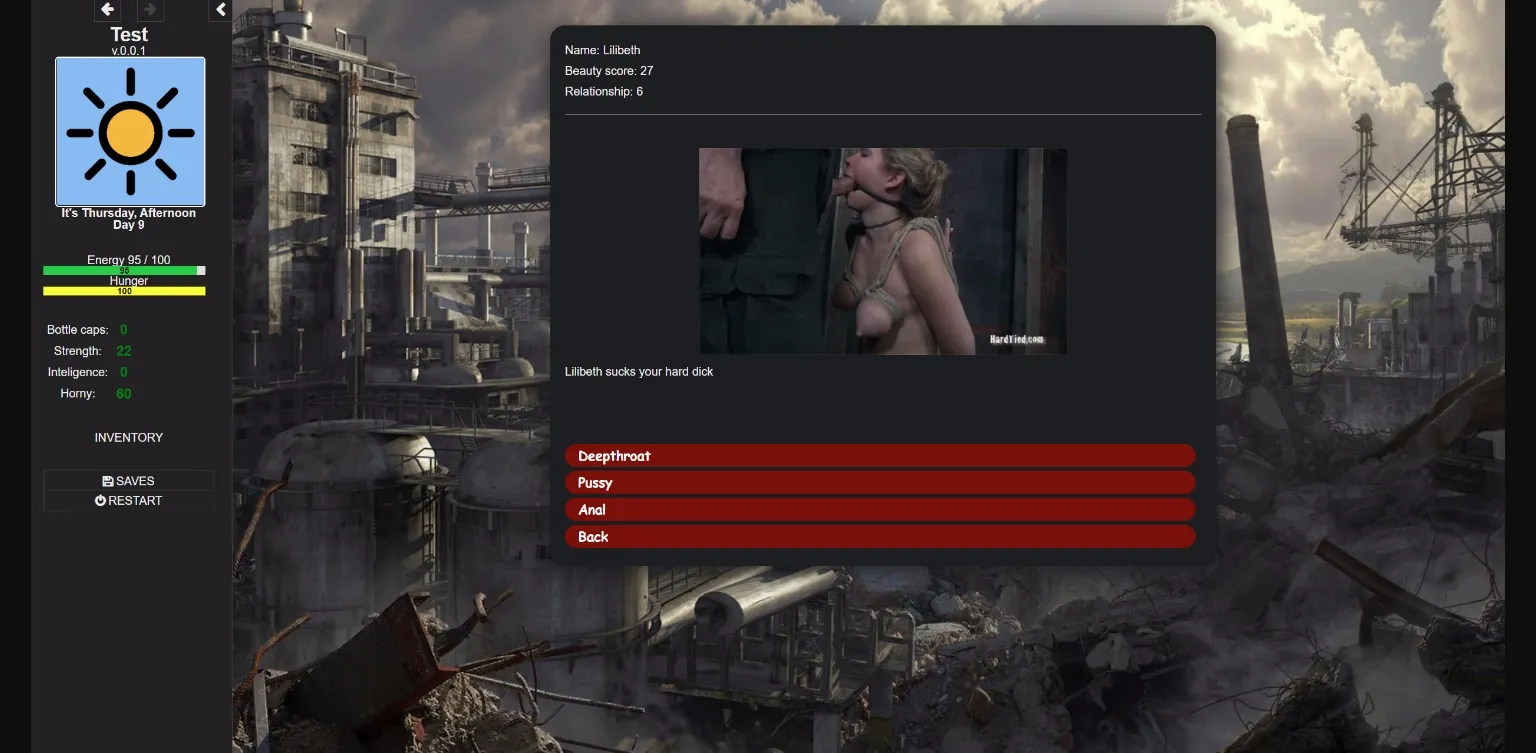This screenshot has width=1536, height=753.
Task: Click the floppy disk save icon
Action: coord(106,480)
